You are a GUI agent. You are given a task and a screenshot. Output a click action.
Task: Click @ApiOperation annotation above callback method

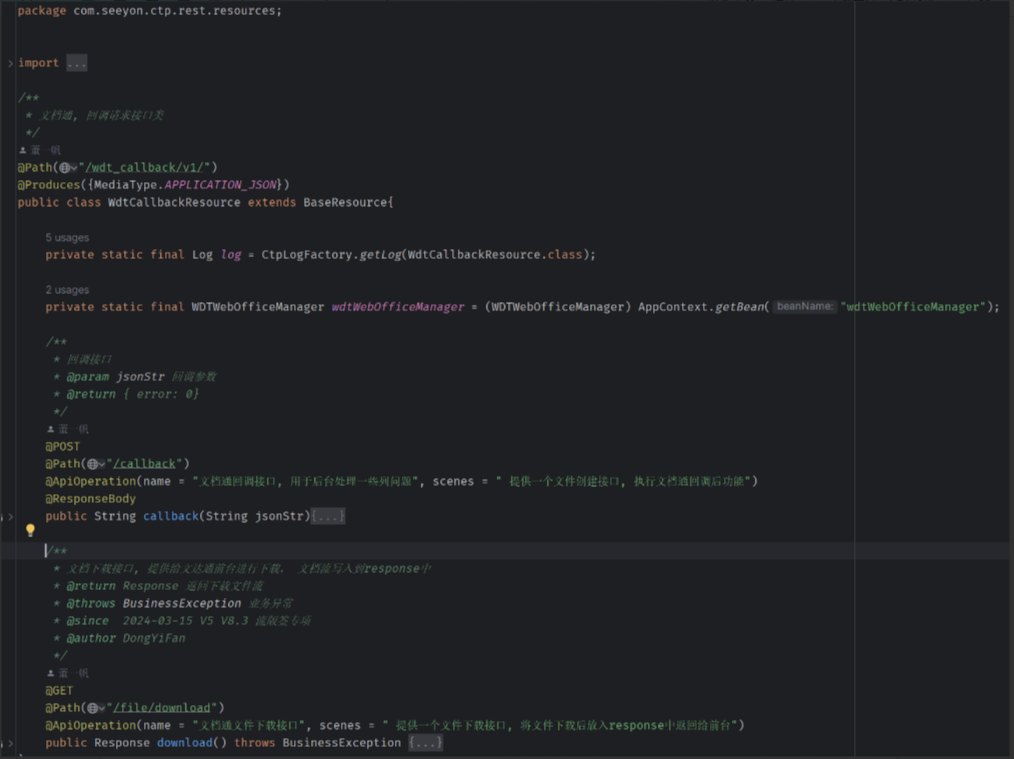(91, 482)
